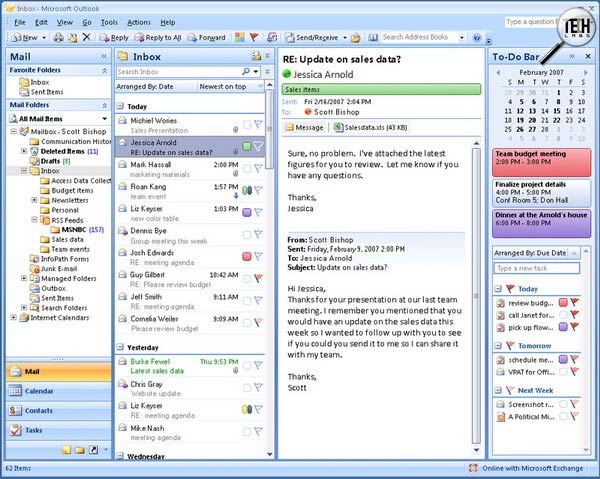Click Reply to All button
Screen dimensions: 600x479
(158, 37)
